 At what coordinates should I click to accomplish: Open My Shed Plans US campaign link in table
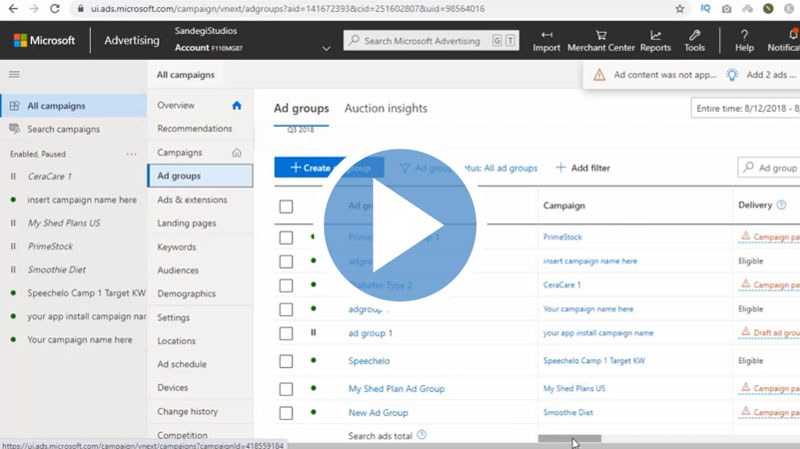pyautogui.click(x=574, y=388)
